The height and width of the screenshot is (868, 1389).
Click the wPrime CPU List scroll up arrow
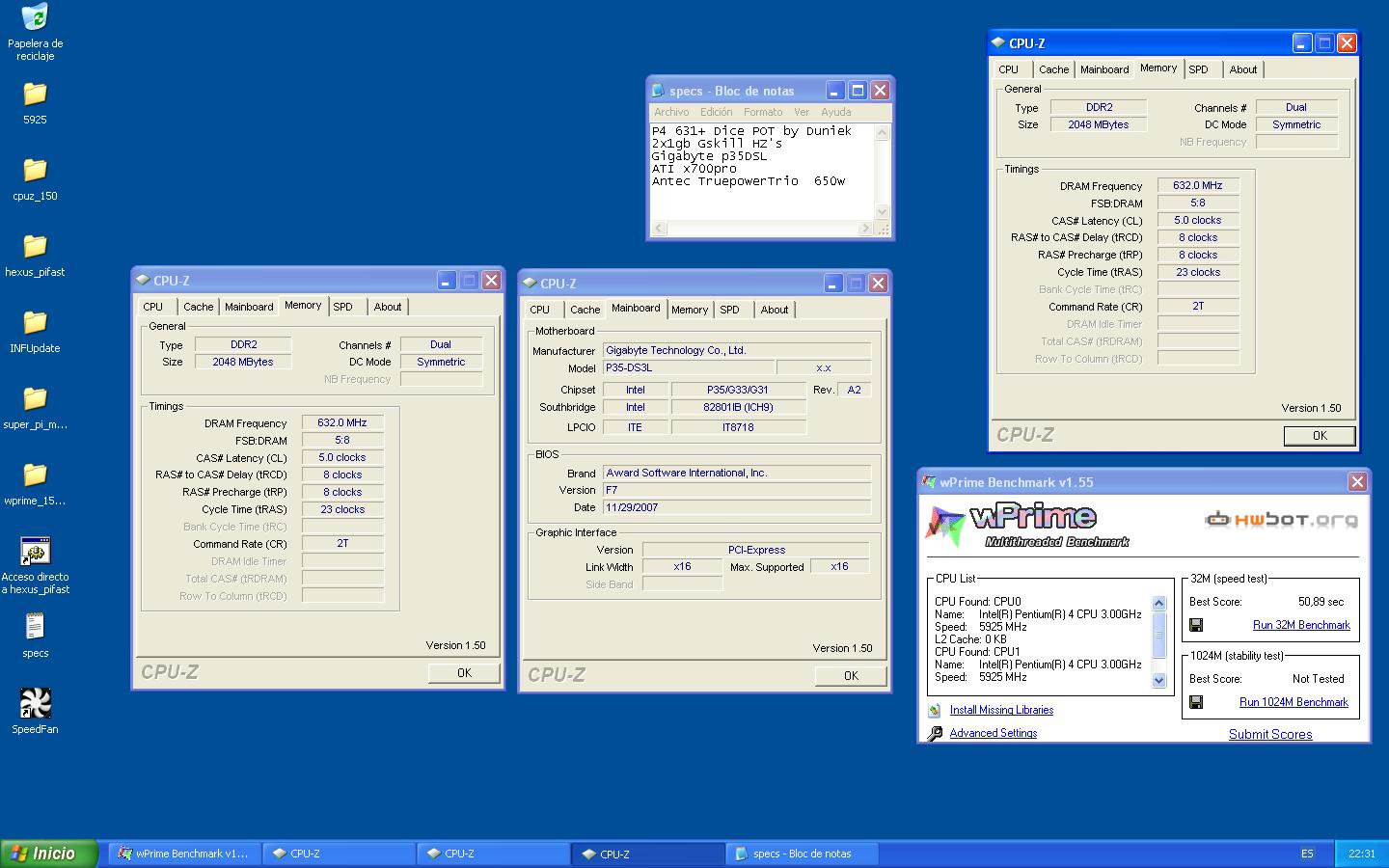[x=1158, y=604]
